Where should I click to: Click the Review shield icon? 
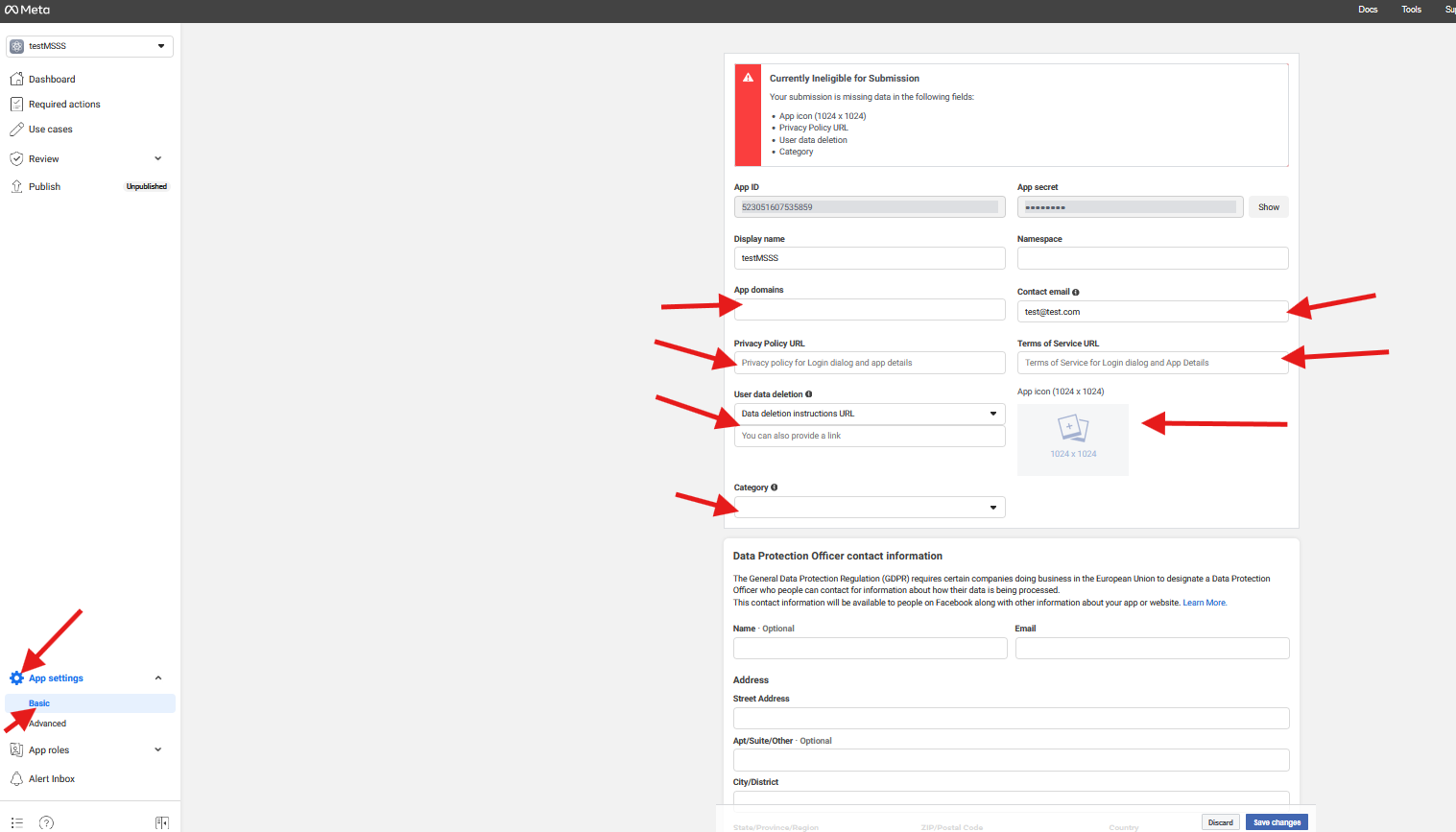click(x=16, y=158)
